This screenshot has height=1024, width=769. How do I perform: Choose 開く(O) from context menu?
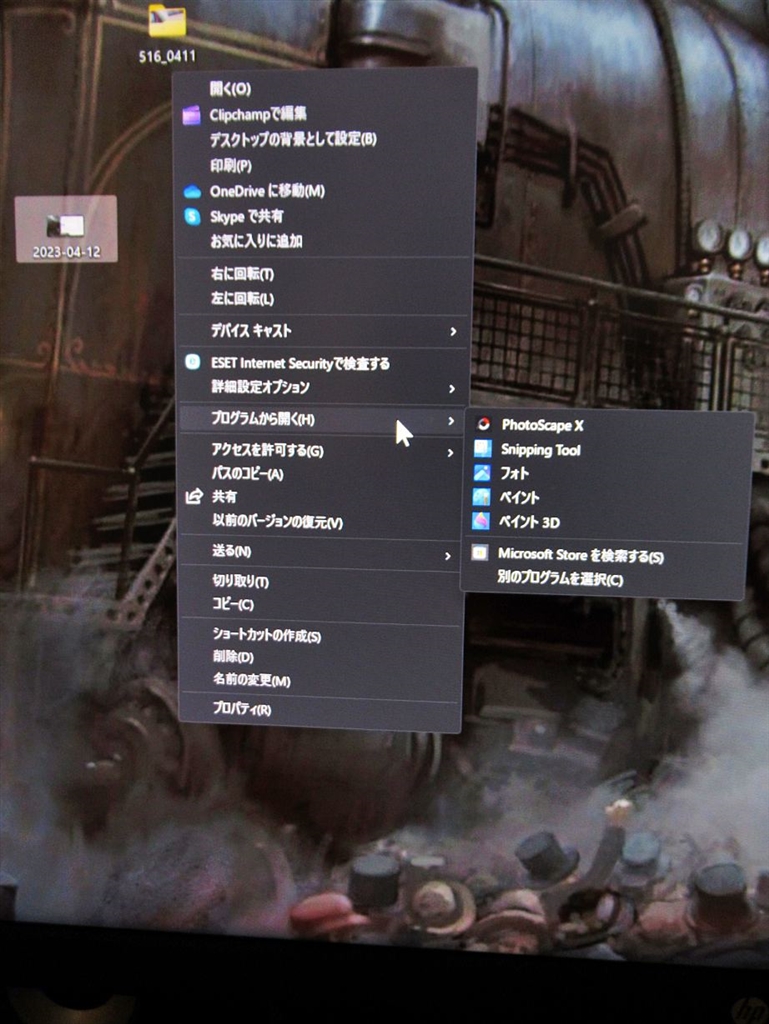(230, 89)
